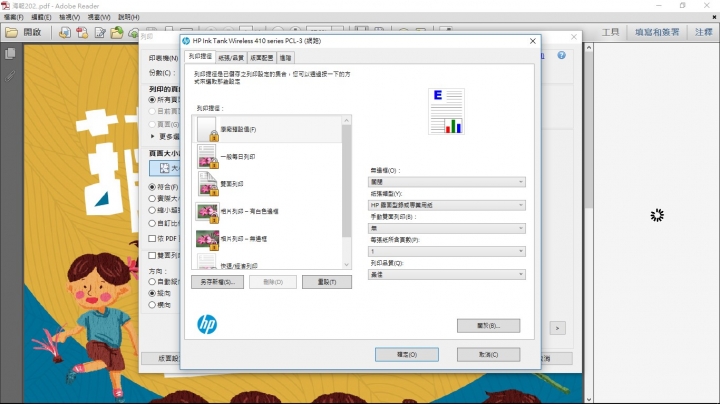This screenshot has width=720, height=404.
Task: Click 另存新檔(S)... button
Action: coord(218,282)
